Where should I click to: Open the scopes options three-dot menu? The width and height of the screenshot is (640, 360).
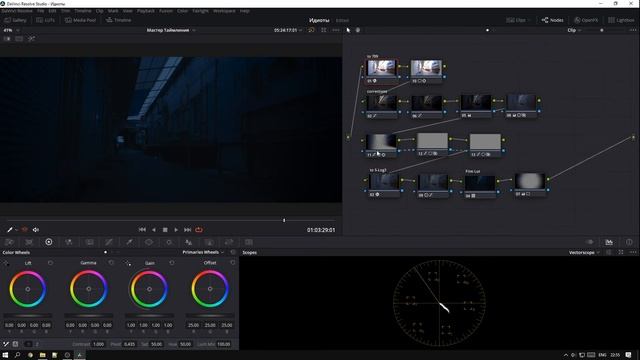coord(632,252)
